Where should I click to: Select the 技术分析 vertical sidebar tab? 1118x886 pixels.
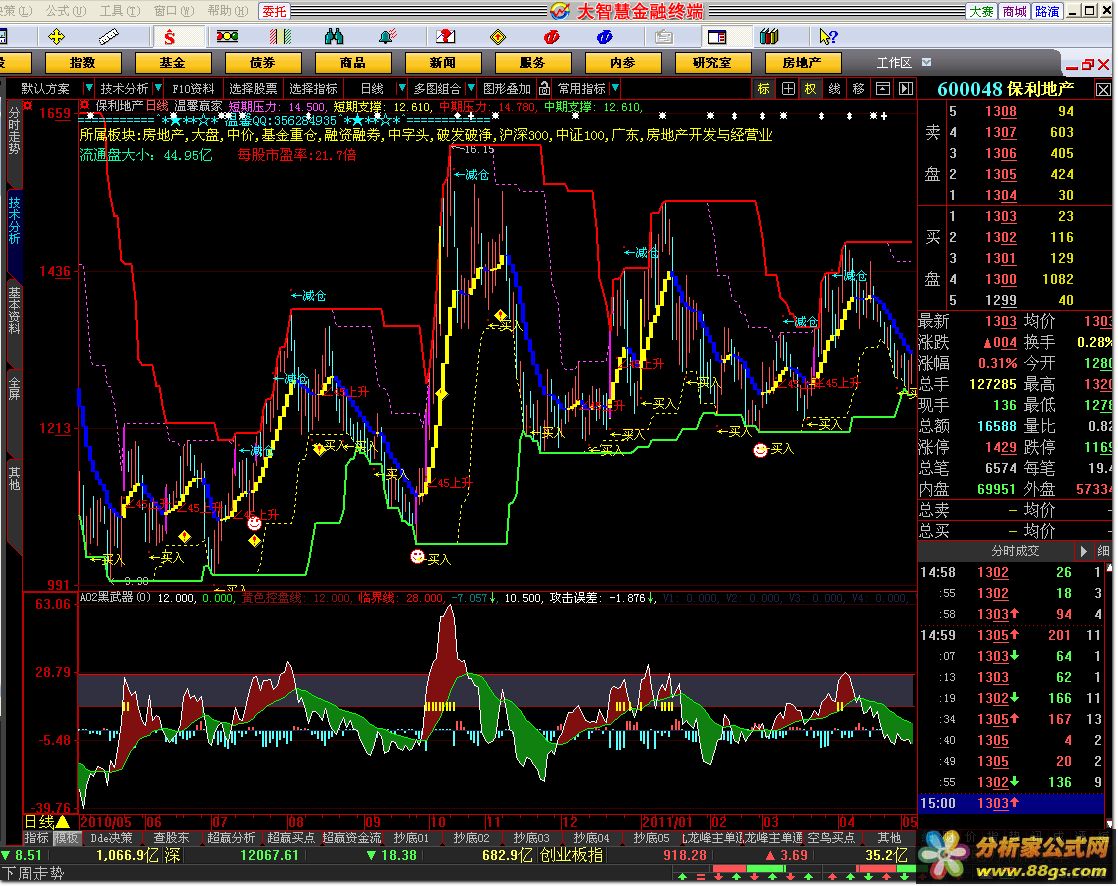[x=14, y=221]
